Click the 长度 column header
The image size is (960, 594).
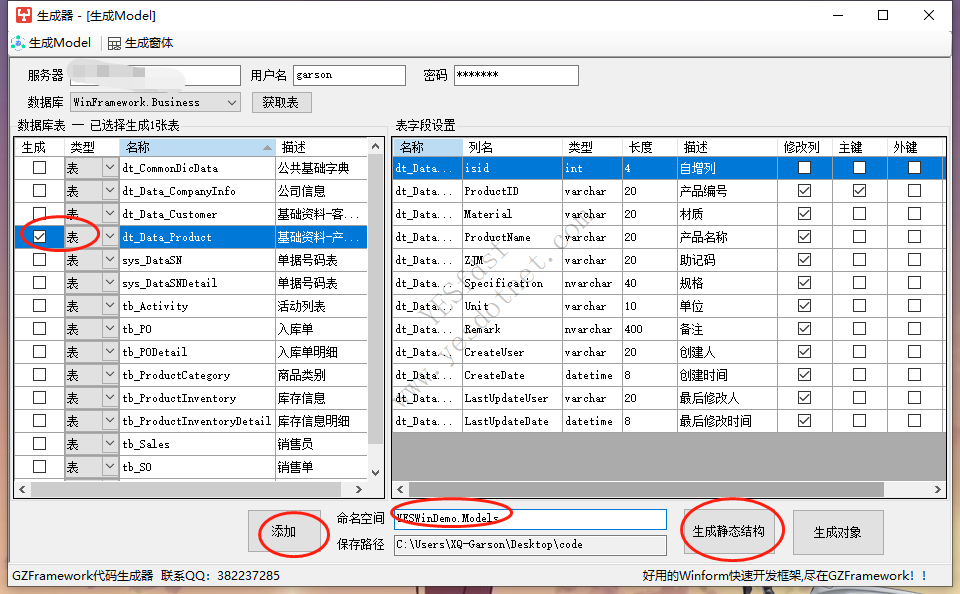coord(650,147)
